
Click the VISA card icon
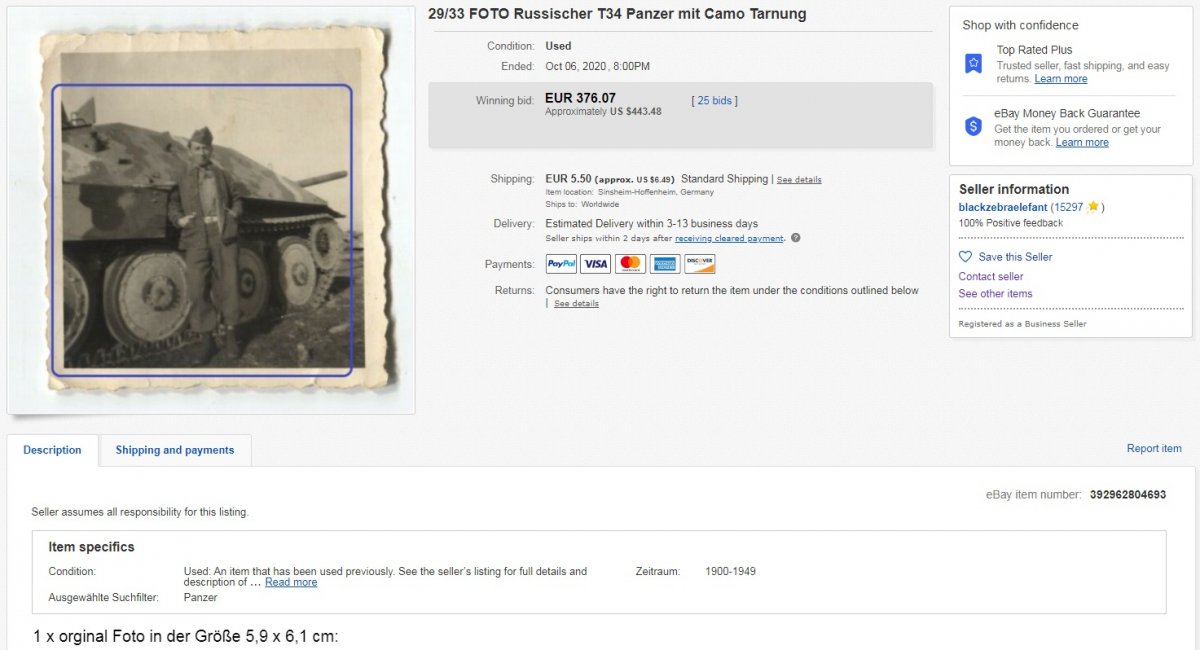(x=596, y=264)
